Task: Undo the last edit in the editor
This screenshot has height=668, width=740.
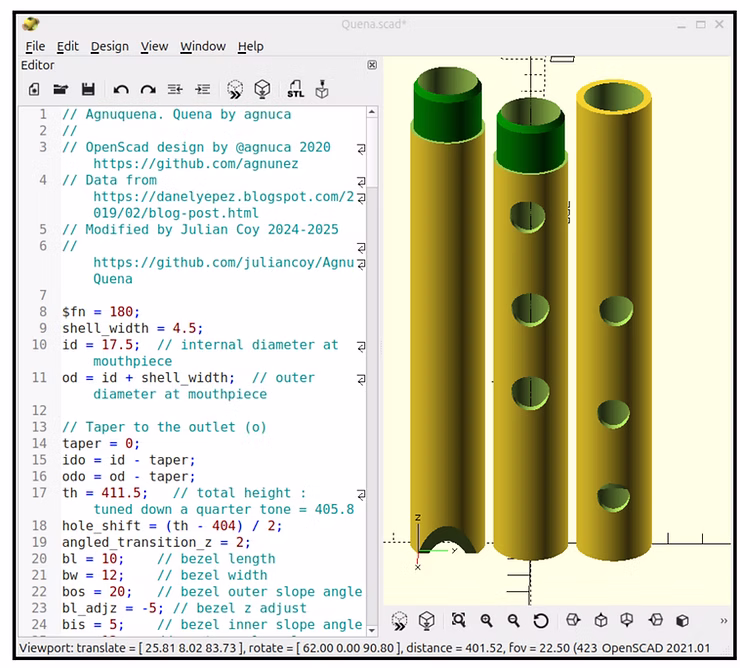Action: pos(121,90)
